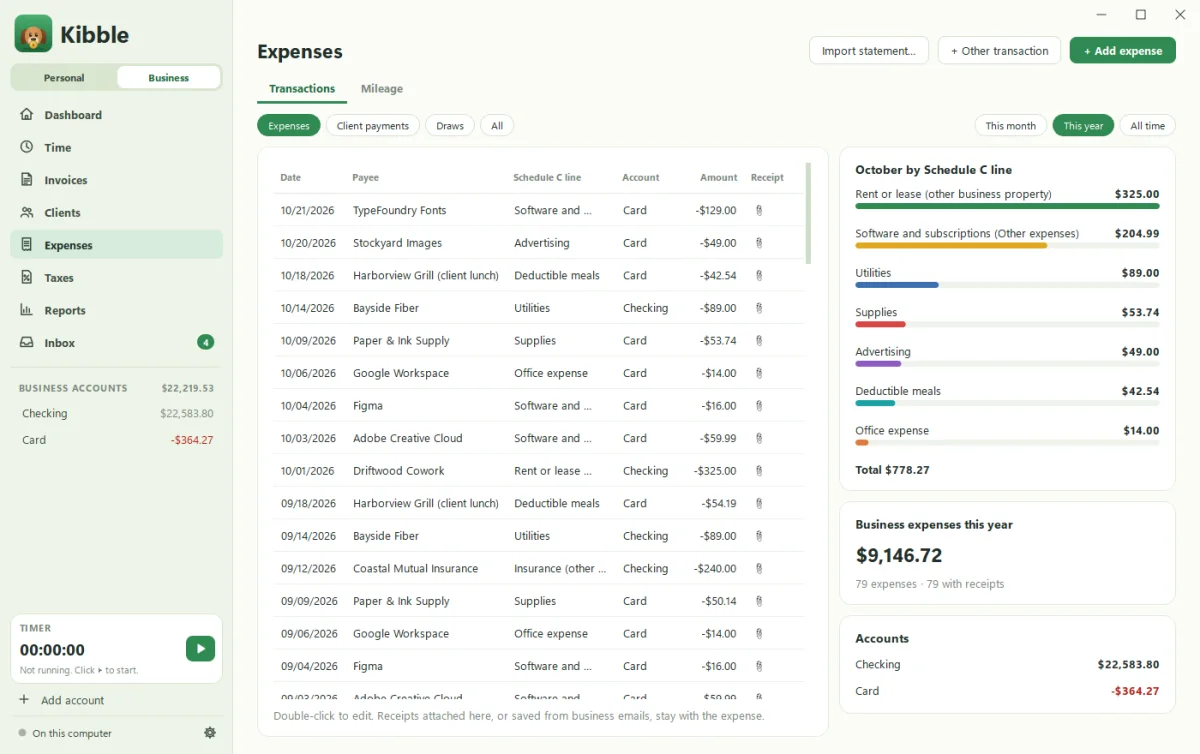The height and width of the screenshot is (754, 1200).
Task: Open Clients via the people icon
Action: pos(27,212)
